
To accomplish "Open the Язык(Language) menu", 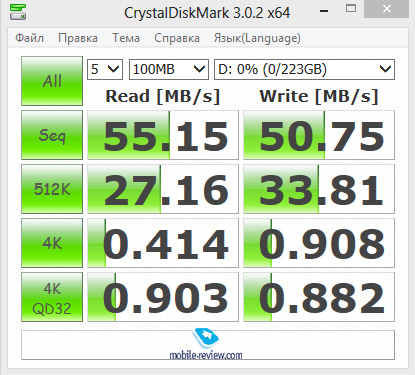I will pos(257,38).
